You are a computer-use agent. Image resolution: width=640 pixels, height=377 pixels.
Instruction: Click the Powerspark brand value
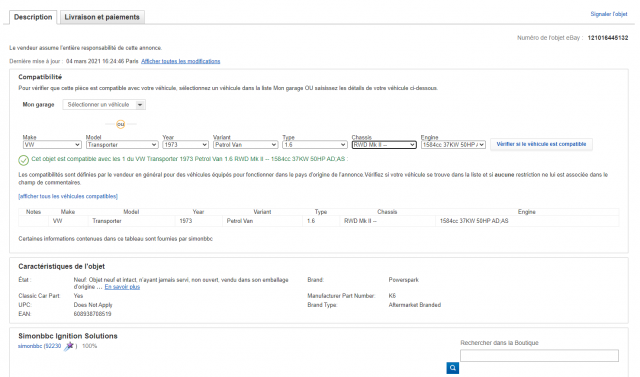click(x=404, y=280)
